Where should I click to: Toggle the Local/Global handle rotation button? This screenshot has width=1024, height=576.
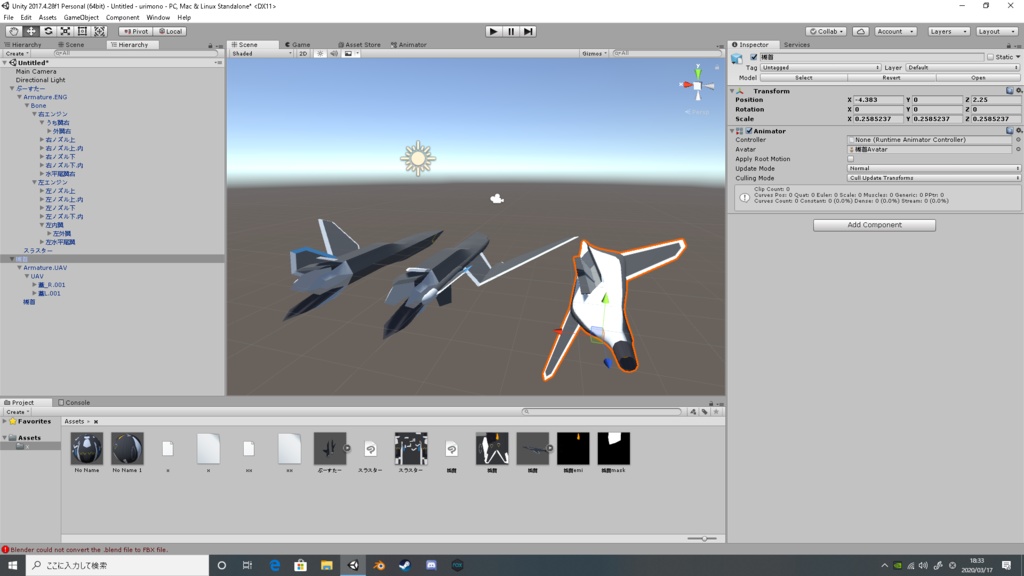click(170, 31)
